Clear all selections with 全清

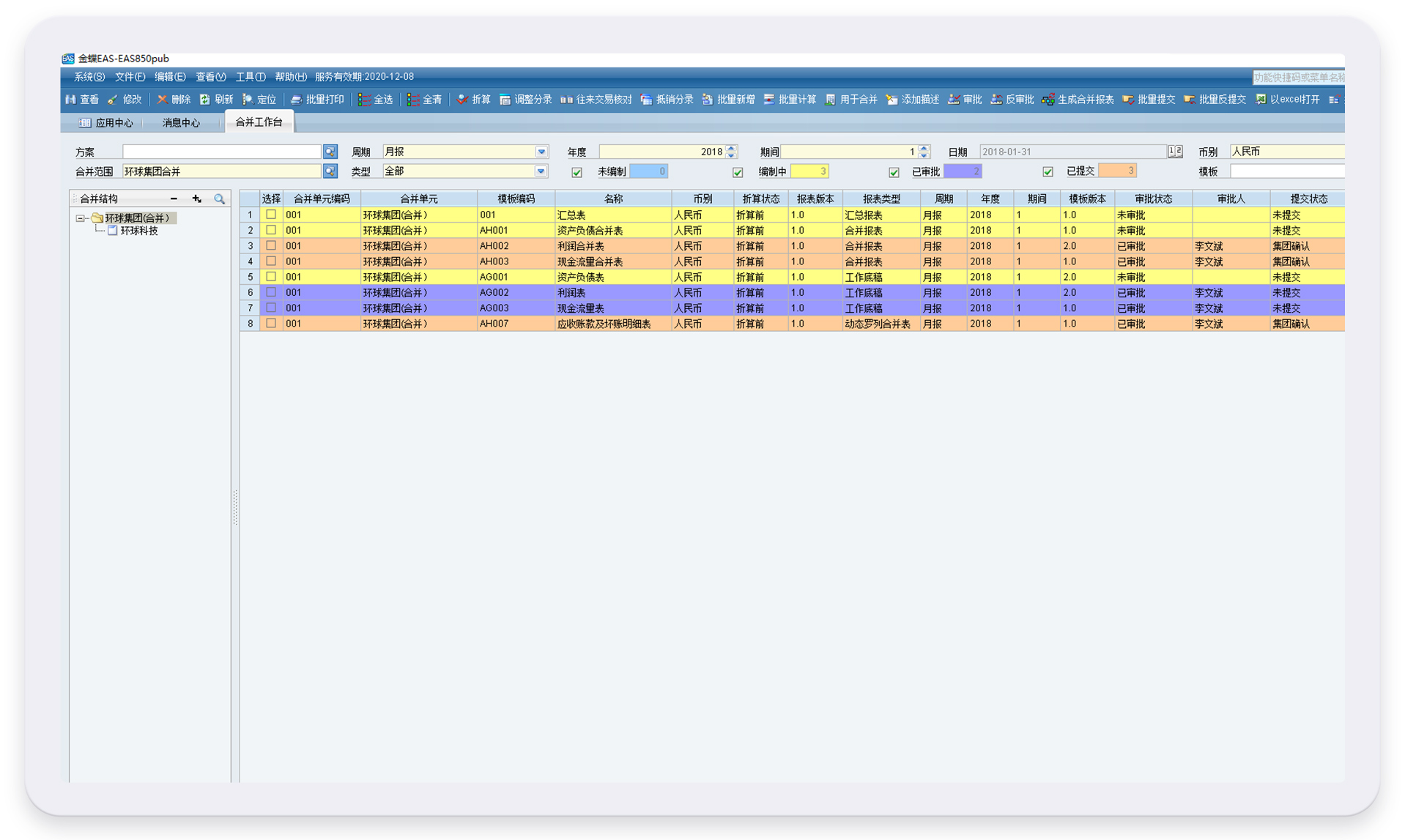click(x=425, y=100)
